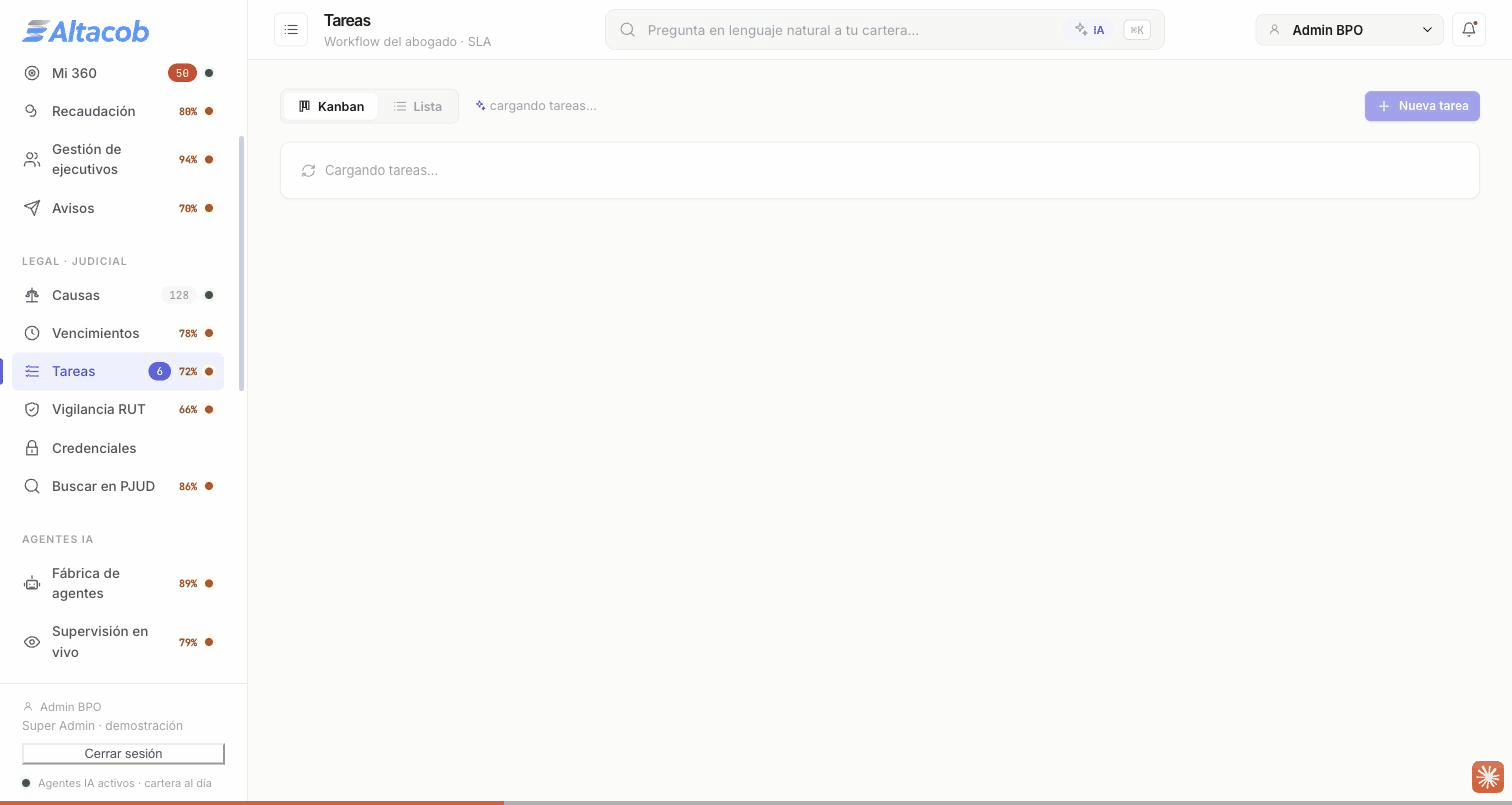The image size is (1512, 805).
Task: Click the Cerrar sesión button
Action: (x=123, y=753)
